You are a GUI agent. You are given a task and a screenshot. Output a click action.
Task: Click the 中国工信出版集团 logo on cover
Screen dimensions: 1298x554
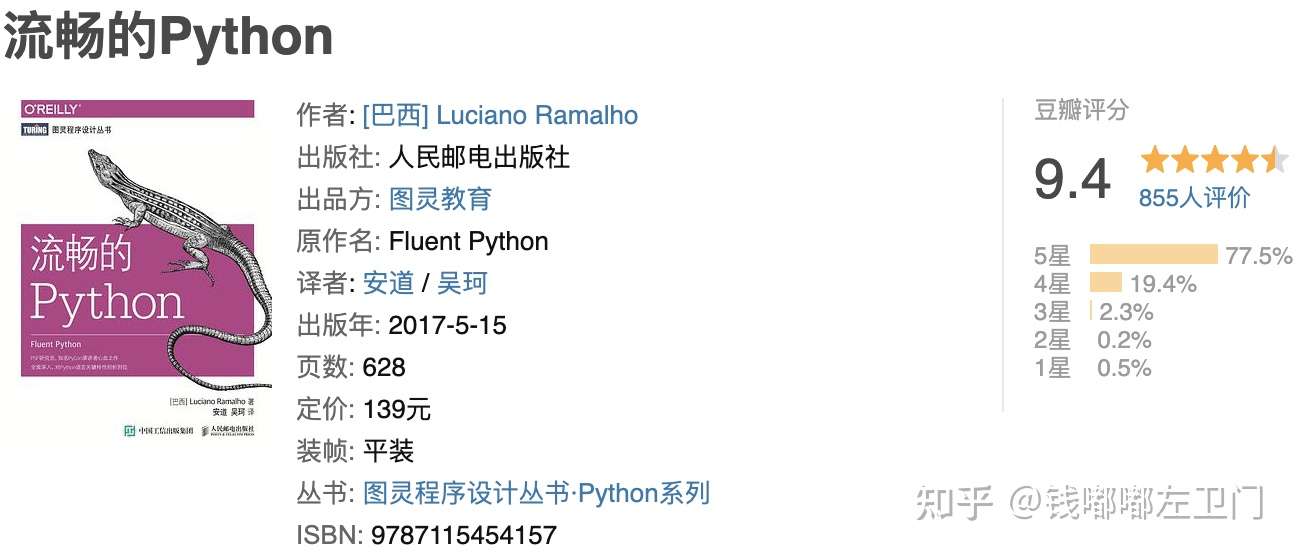157,430
